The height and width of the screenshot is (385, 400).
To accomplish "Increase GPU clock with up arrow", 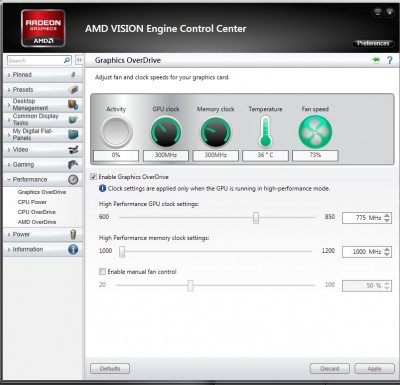I will [x=387, y=215].
